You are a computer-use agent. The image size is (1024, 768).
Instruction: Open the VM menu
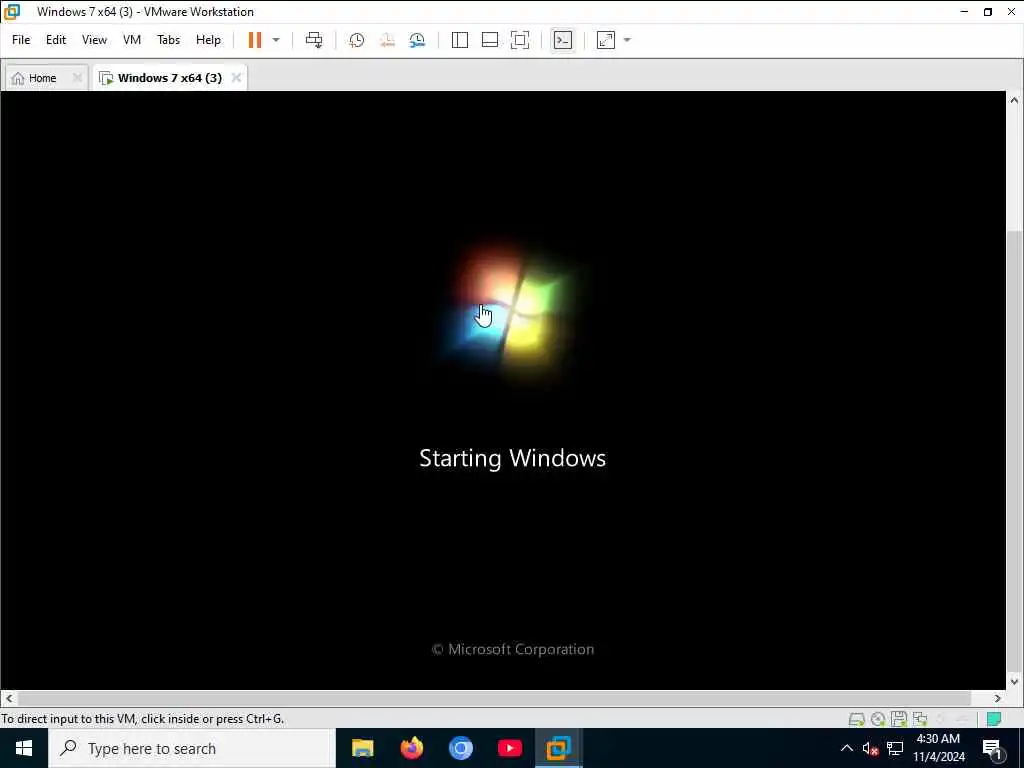pyautogui.click(x=132, y=40)
